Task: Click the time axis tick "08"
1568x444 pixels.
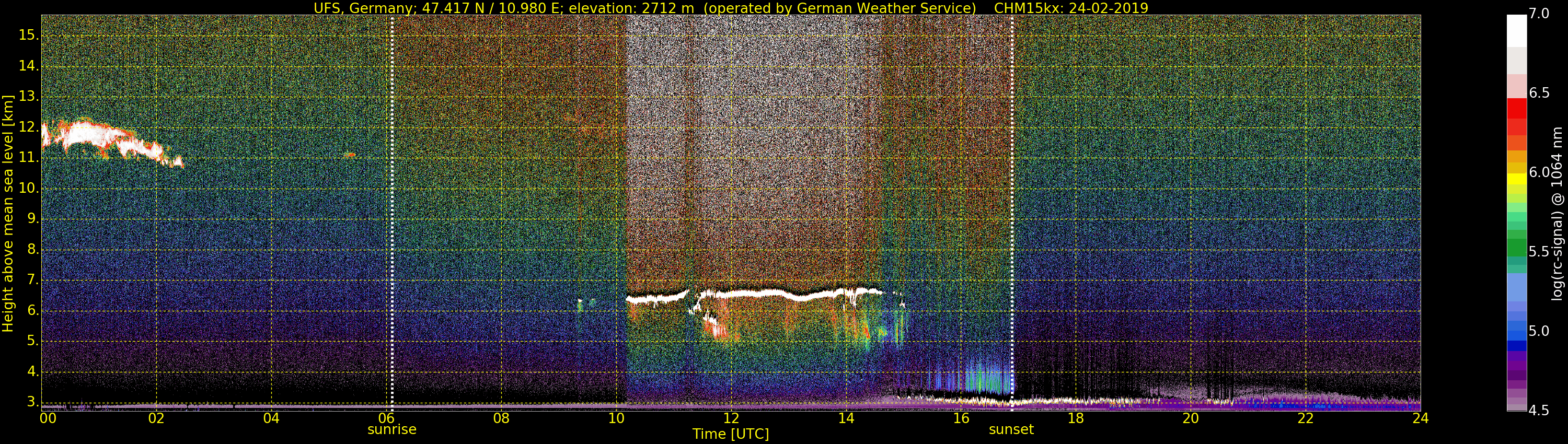Action: pos(501,418)
